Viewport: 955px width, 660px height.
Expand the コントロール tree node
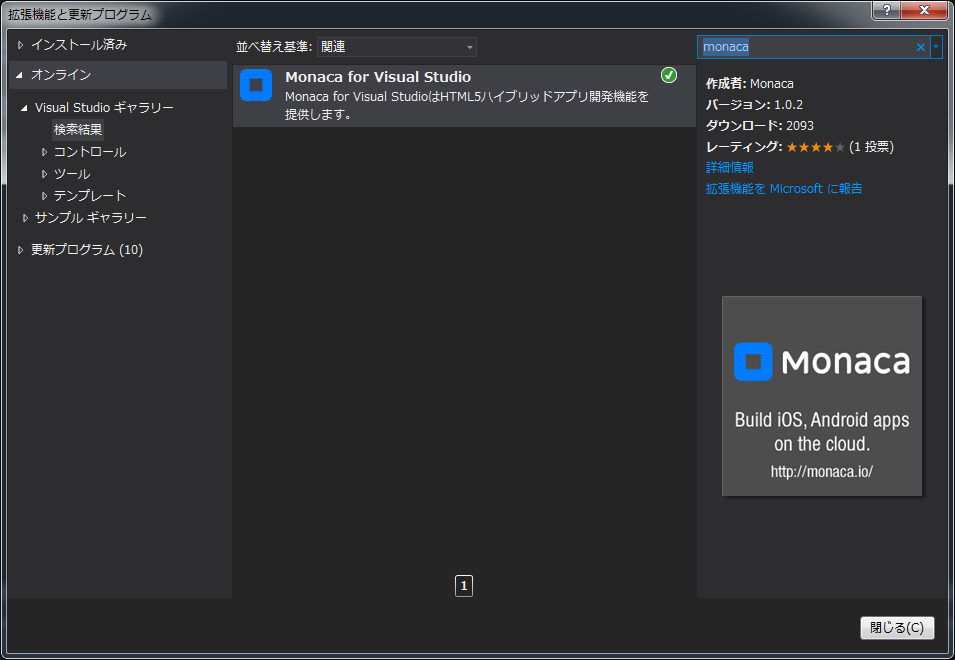tap(44, 152)
